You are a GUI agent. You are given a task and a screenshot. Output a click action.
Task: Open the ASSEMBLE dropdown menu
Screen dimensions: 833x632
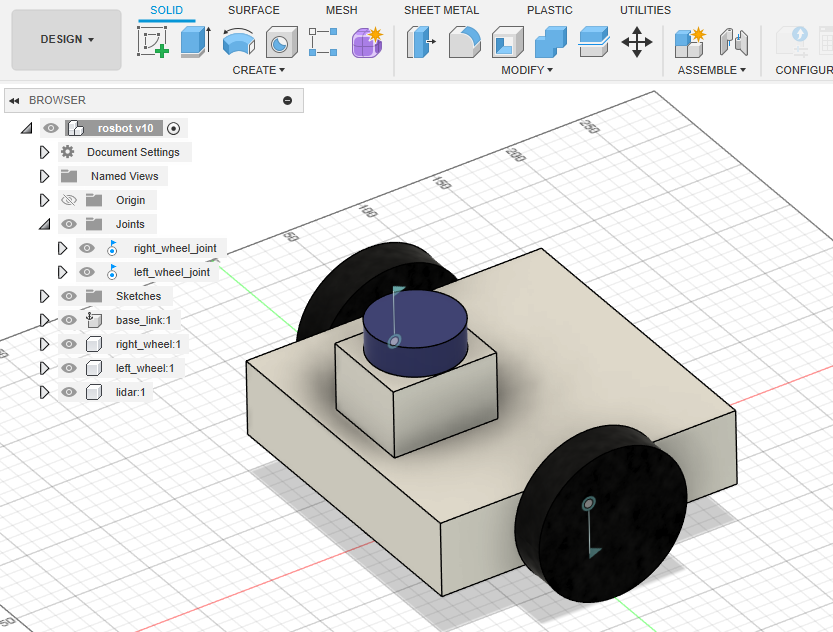[711, 70]
